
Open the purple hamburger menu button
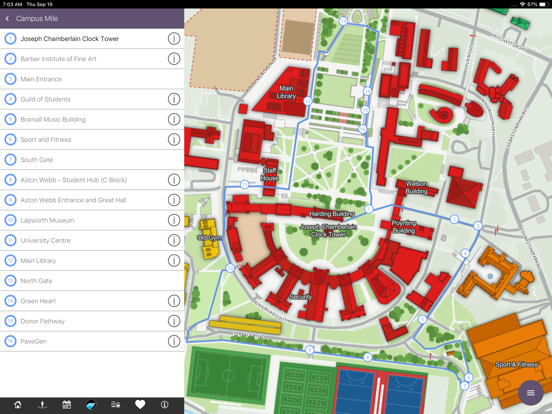(531, 393)
